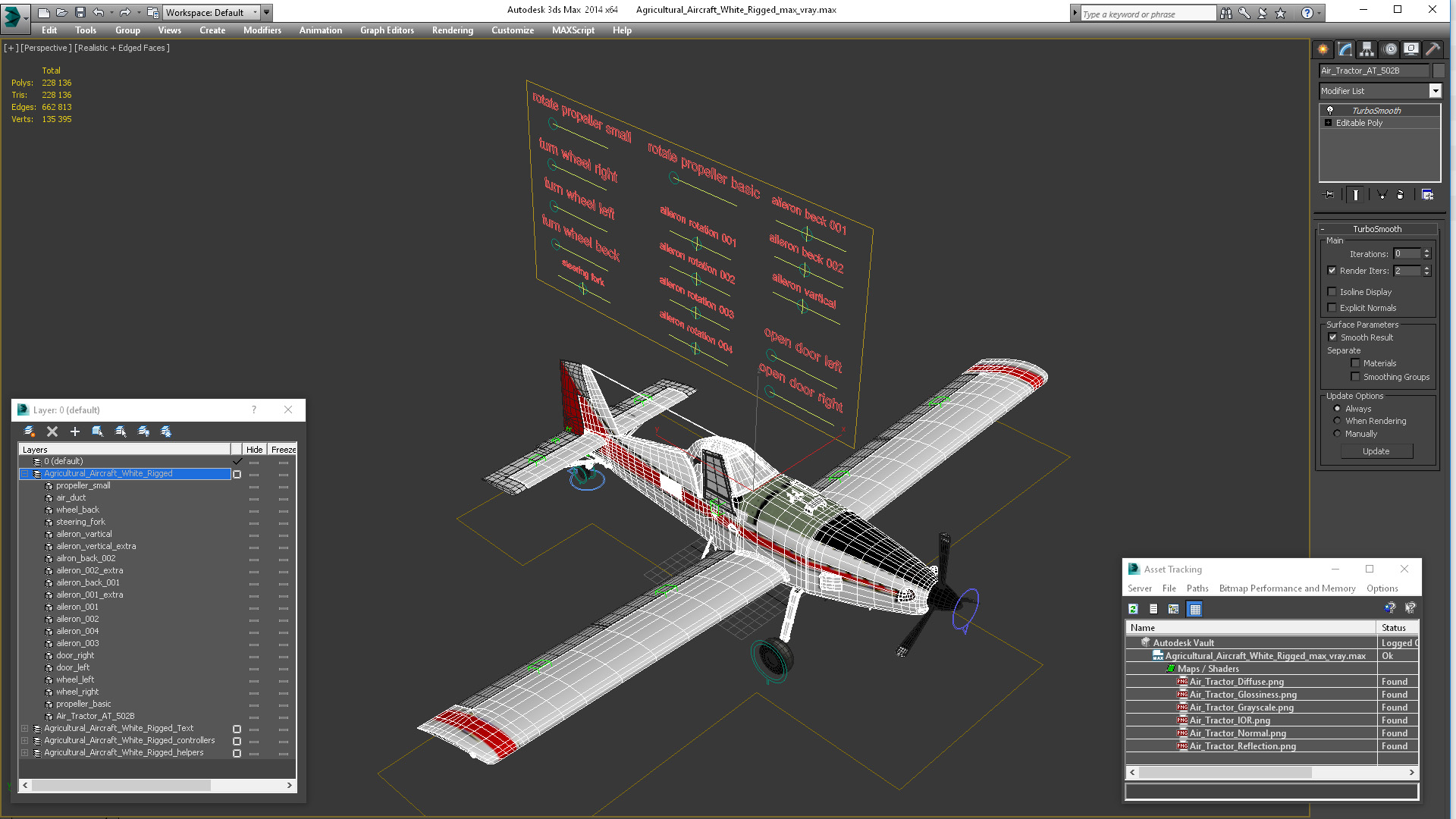Open the Motion command panel tab
Viewport: 1456px width, 819px height.
click(1389, 49)
